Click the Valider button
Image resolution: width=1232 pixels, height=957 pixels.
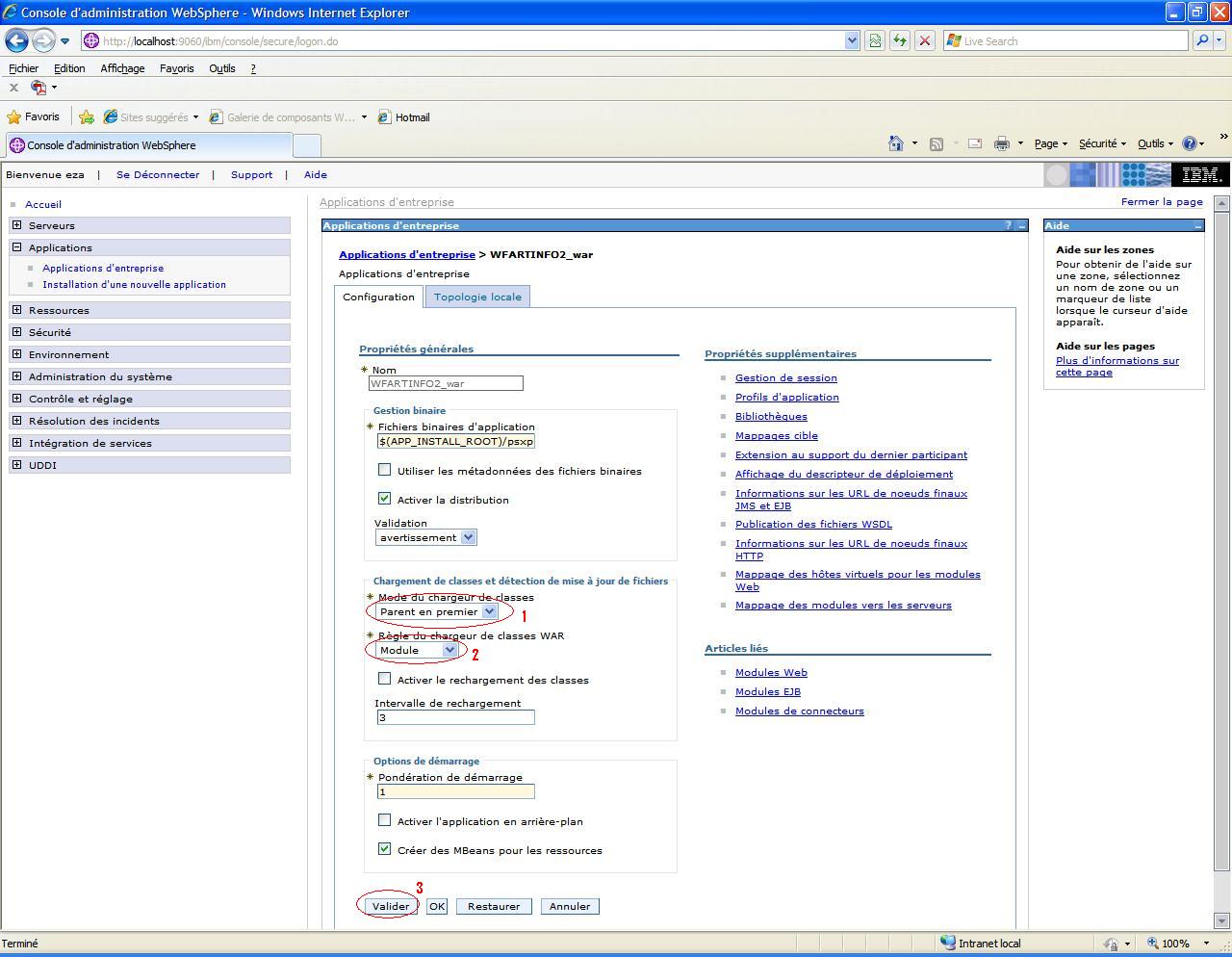coord(391,906)
